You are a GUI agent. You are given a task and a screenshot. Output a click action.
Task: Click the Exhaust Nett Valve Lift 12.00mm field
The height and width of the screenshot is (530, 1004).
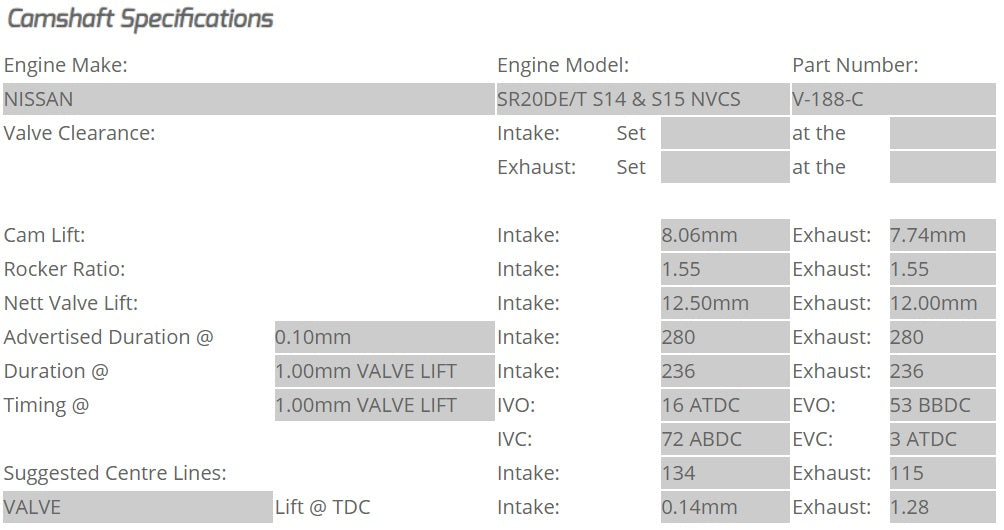coord(942,304)
